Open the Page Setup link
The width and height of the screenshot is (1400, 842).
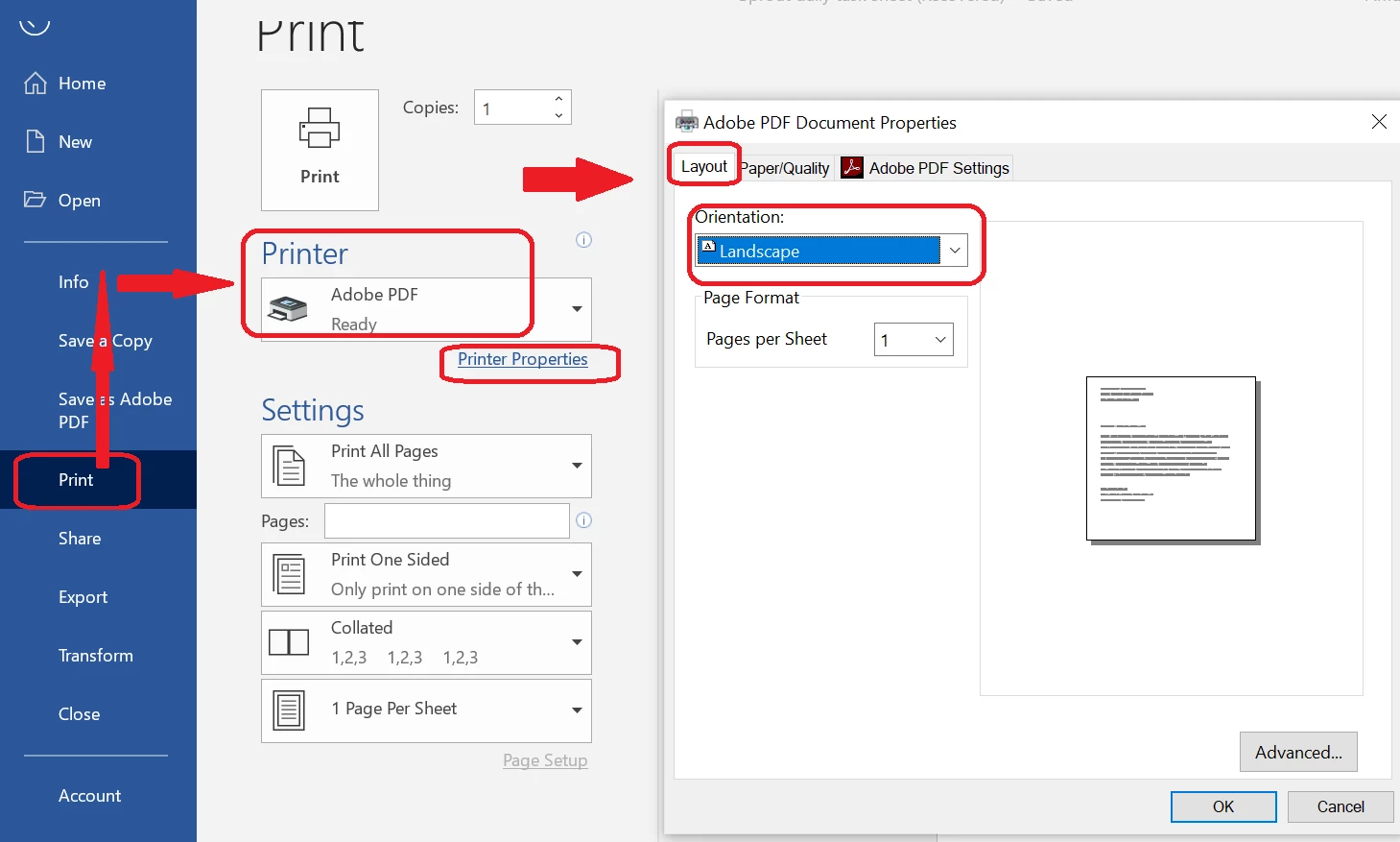pyautogui.click(x=545, y=760)
